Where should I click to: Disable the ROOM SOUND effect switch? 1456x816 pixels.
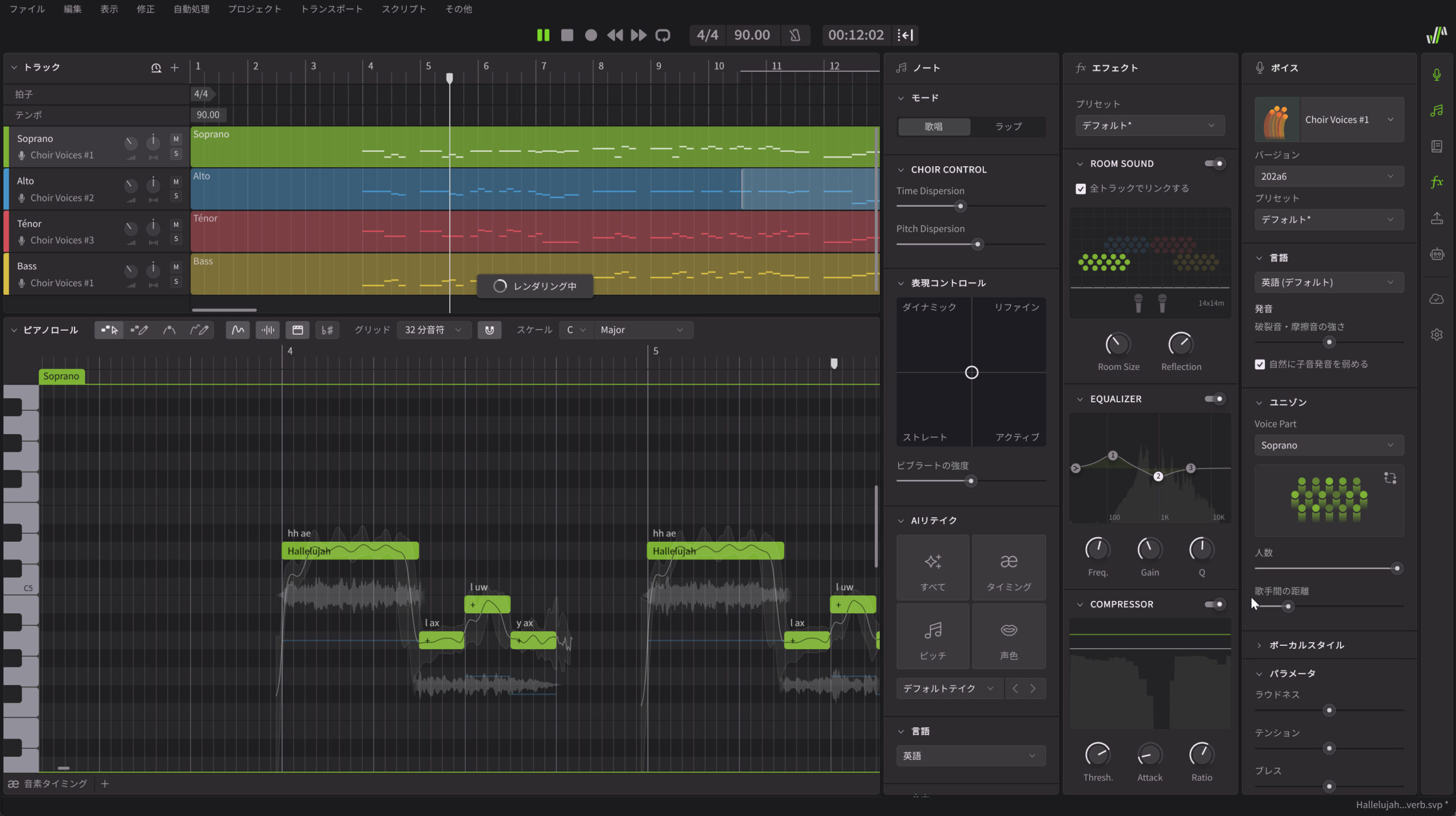[x=1215, y=164]
